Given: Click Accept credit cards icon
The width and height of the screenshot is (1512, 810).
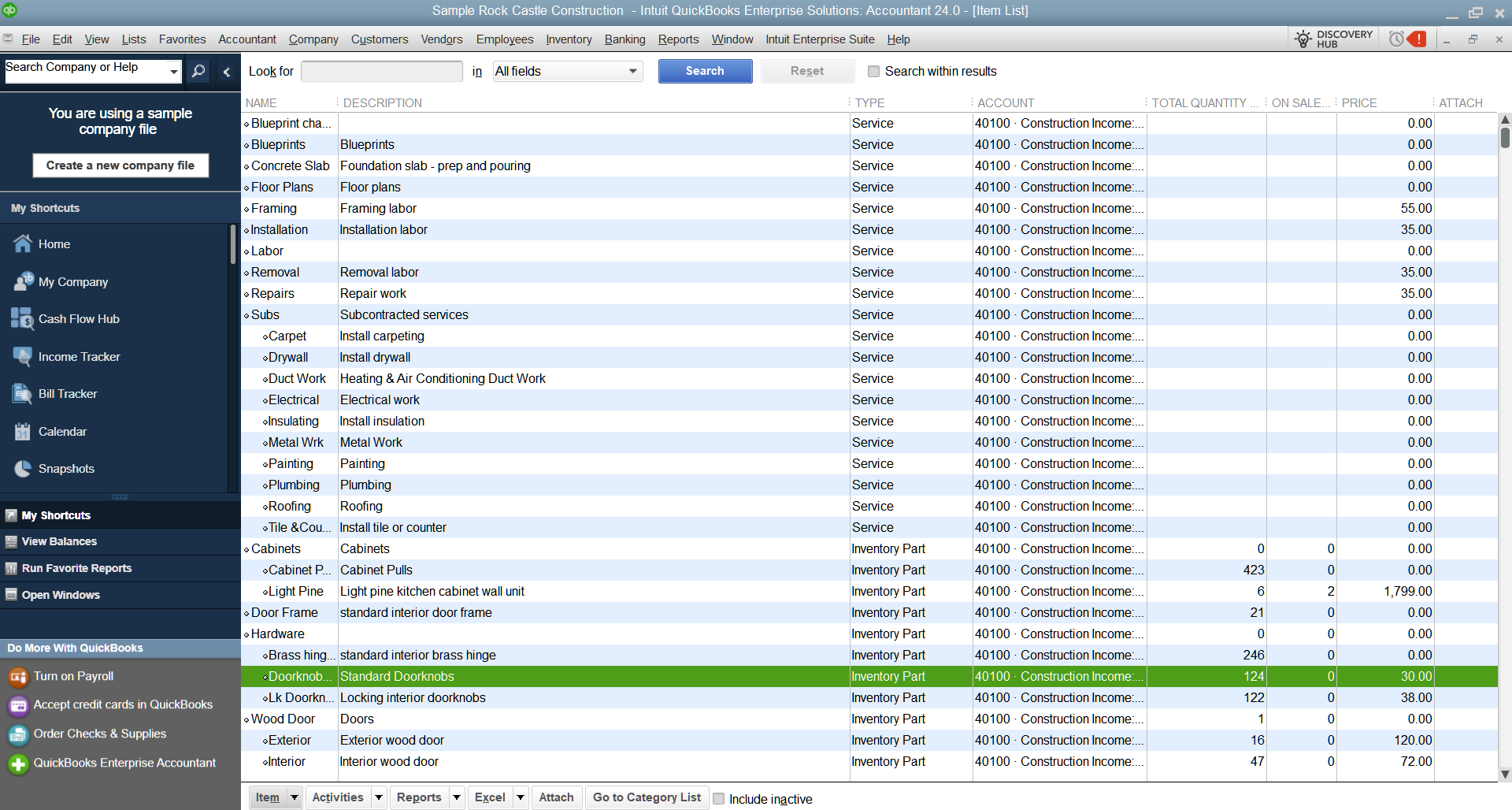Looking at the screenshot, I should pyautogui.click(x=17, y=705).
